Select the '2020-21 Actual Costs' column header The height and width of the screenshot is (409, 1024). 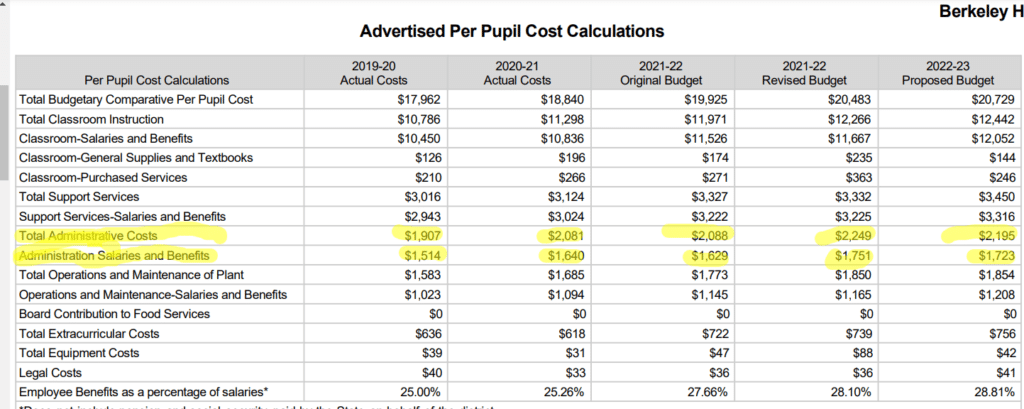(518, 72)
